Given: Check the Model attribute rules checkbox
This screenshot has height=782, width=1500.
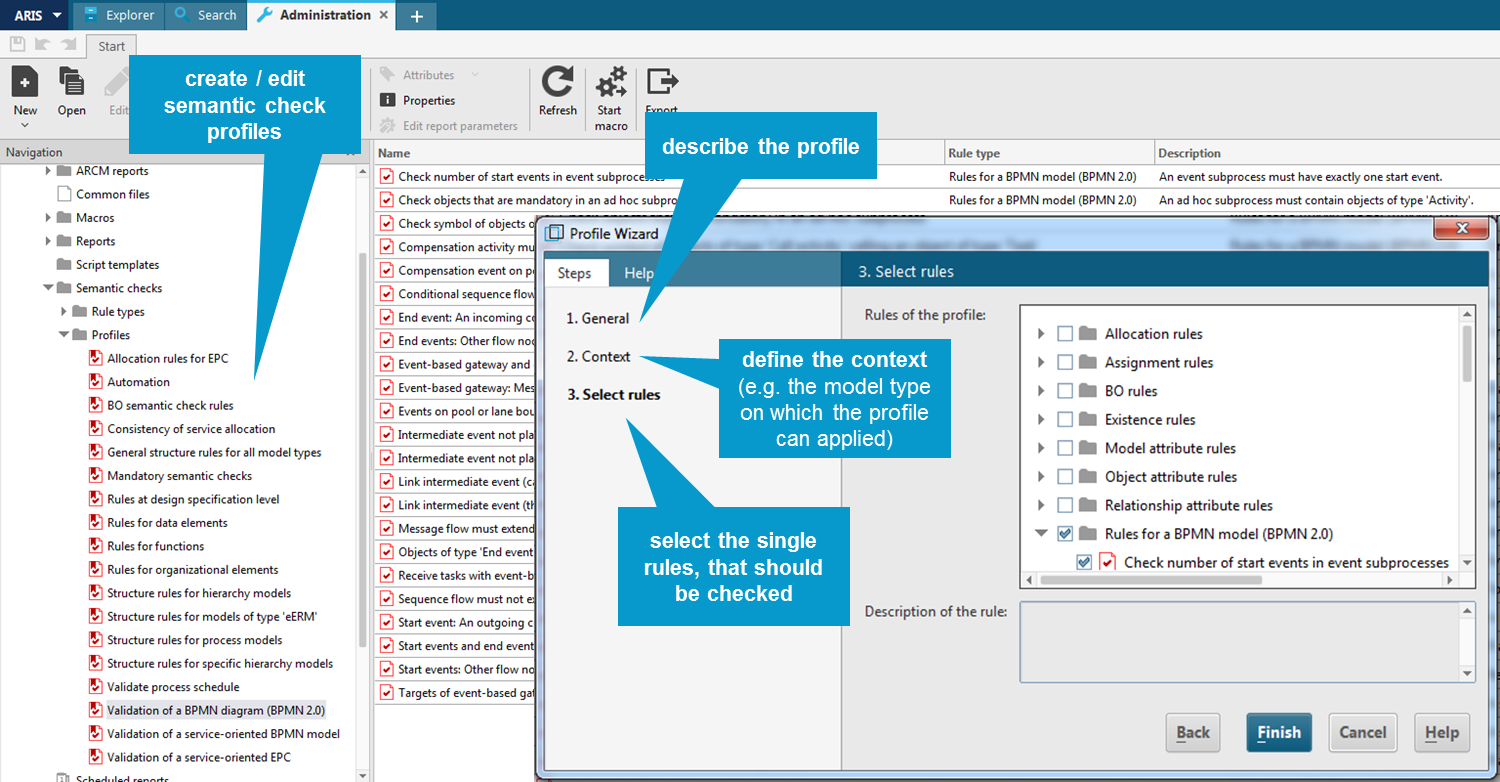Looking at the screenshot, I should [x=1066, y=448].
